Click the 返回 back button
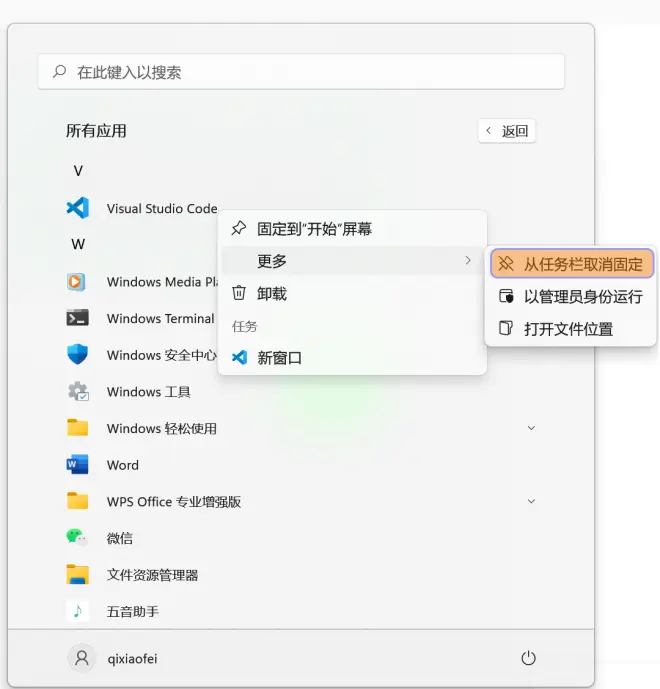Image resolution: width=660 pixels, height=689 pixels. pyautogui.click(x=507, y=131)
